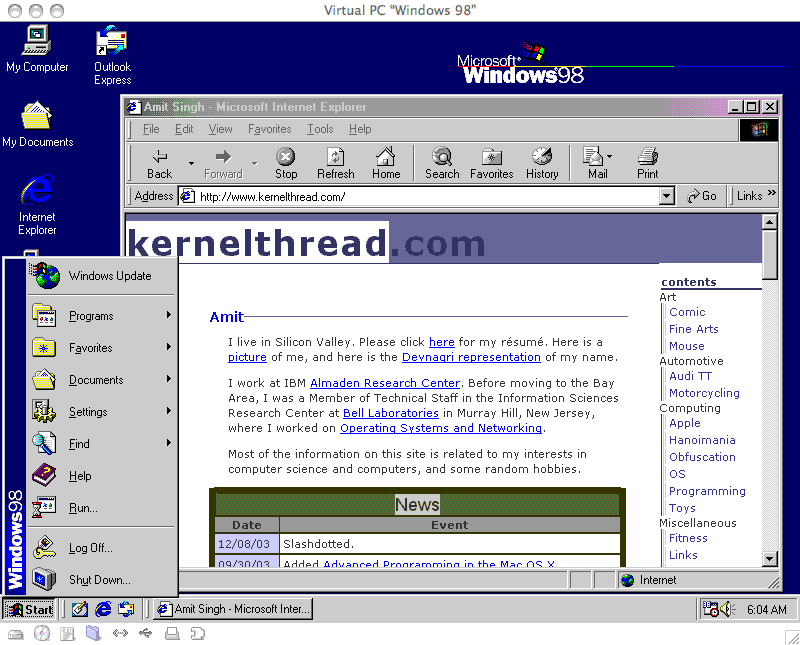800x645 pixels.
Task: Open Programs in the Start menu
Action: coord(101,315)
